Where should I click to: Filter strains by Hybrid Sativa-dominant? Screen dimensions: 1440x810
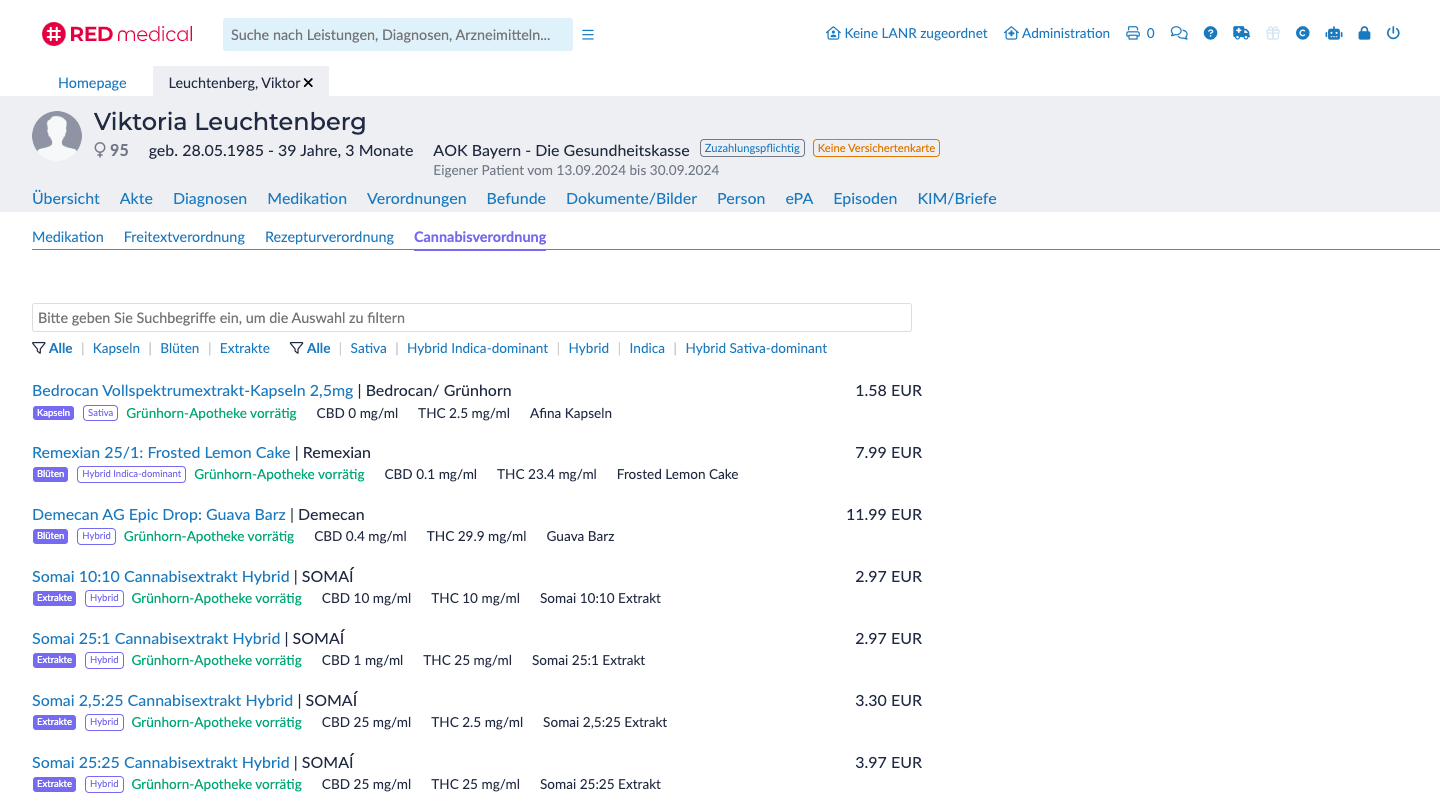pos(757,348)
